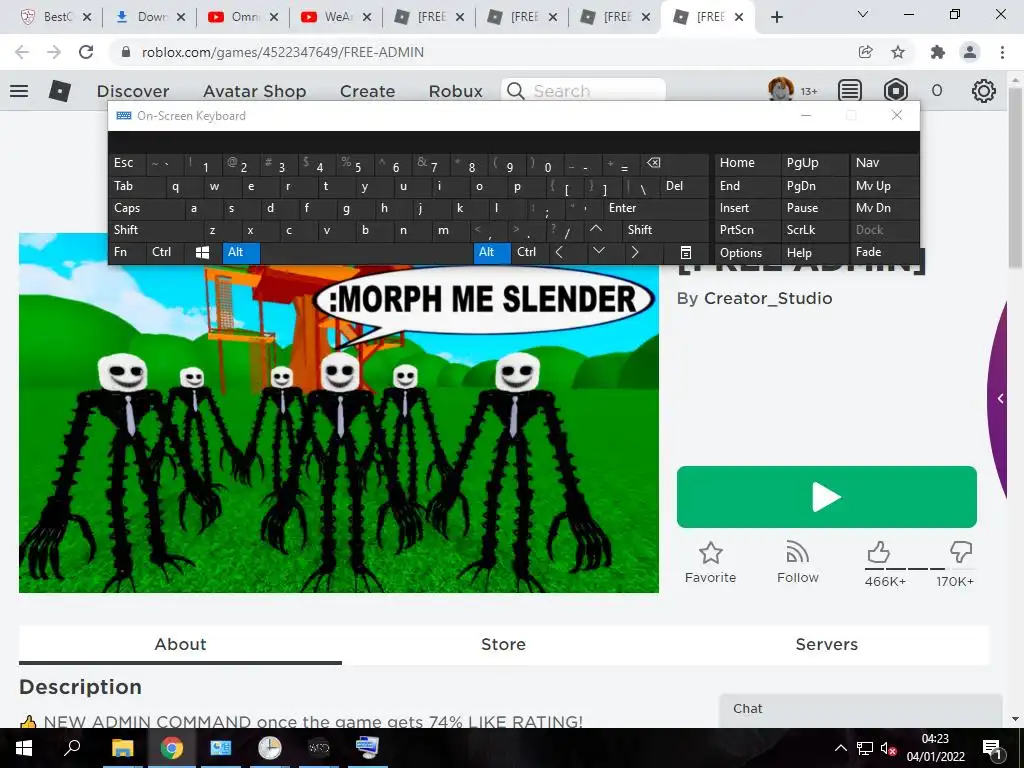Click the Enter key on On-Screen Keyboard

tap(655, 208)
